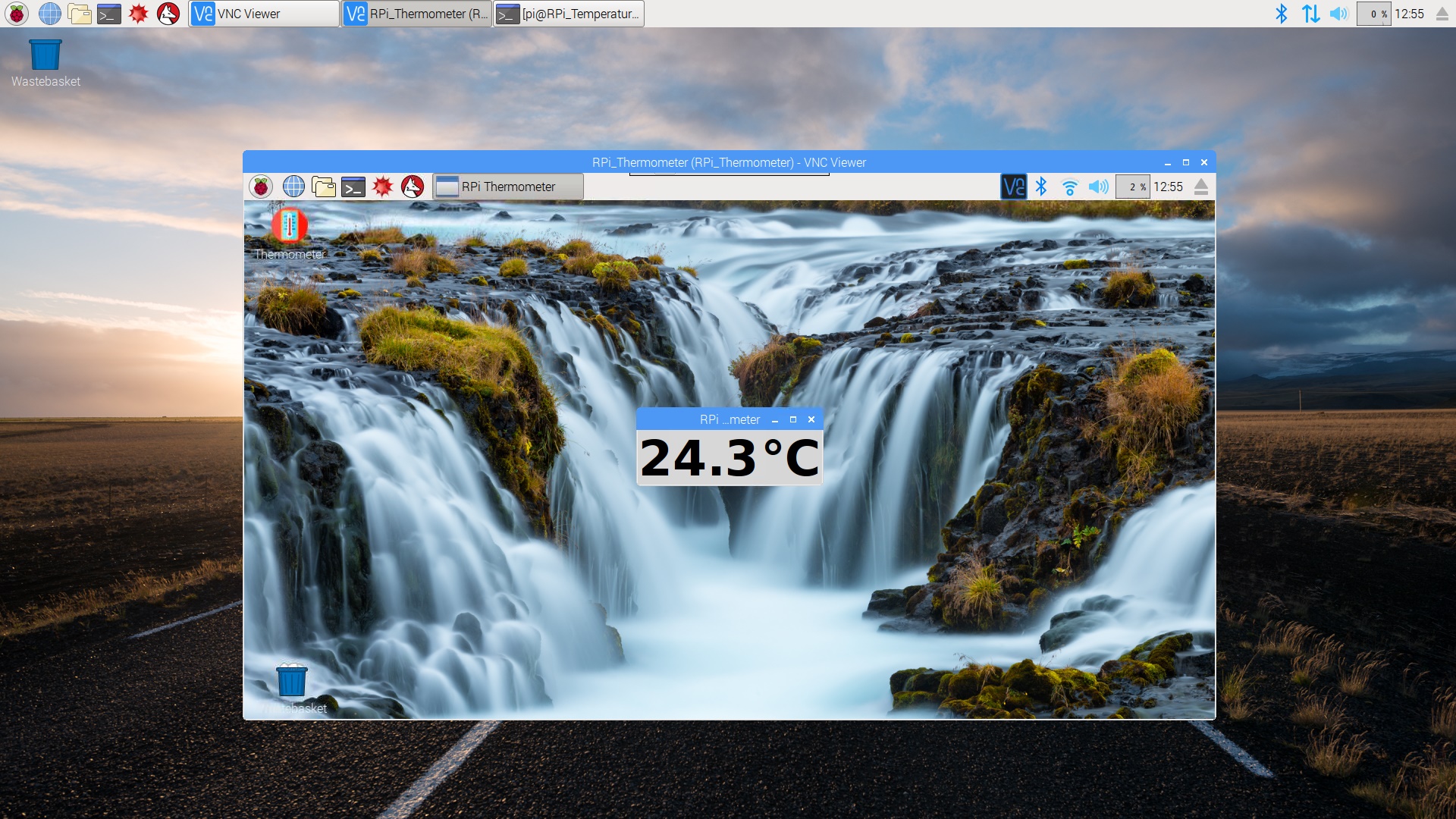Screen dimensions: 1456x819
Task: Open the host Raspberry Pi main menu
Action: coord(17,14)
